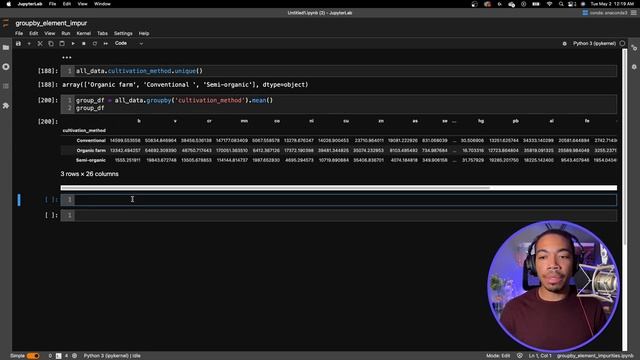Open the debugger panel on right sidebar
This screenshot has height=360, width=640.
[634, 67]
